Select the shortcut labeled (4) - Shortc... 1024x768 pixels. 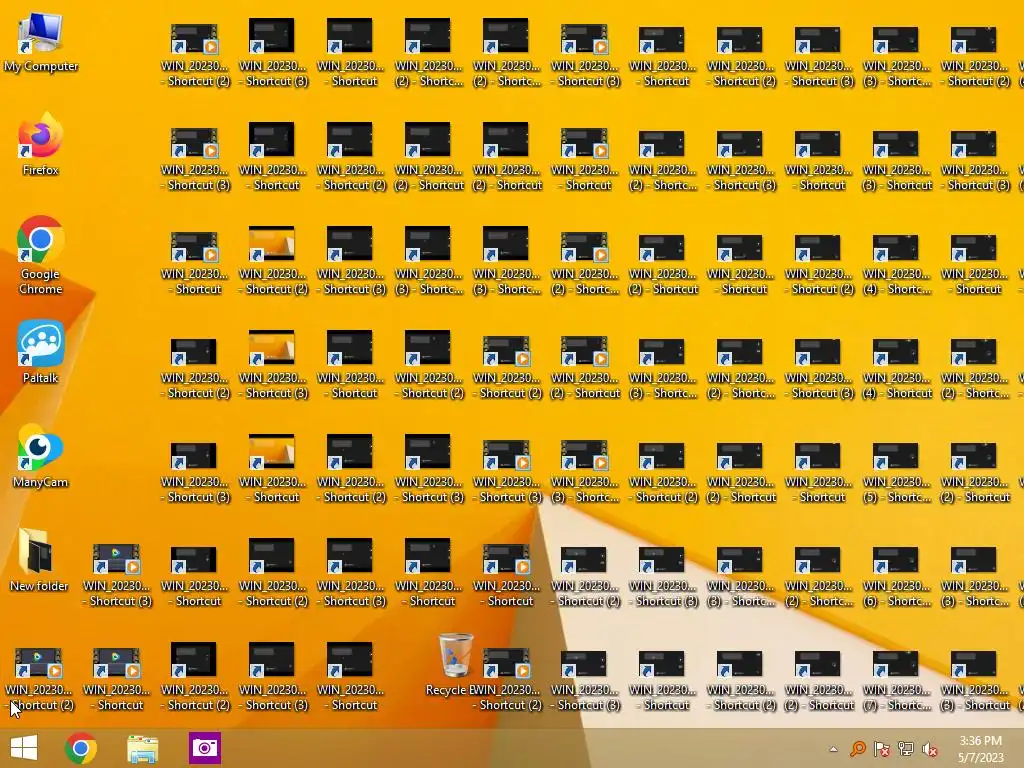click(x=897, y=264)
